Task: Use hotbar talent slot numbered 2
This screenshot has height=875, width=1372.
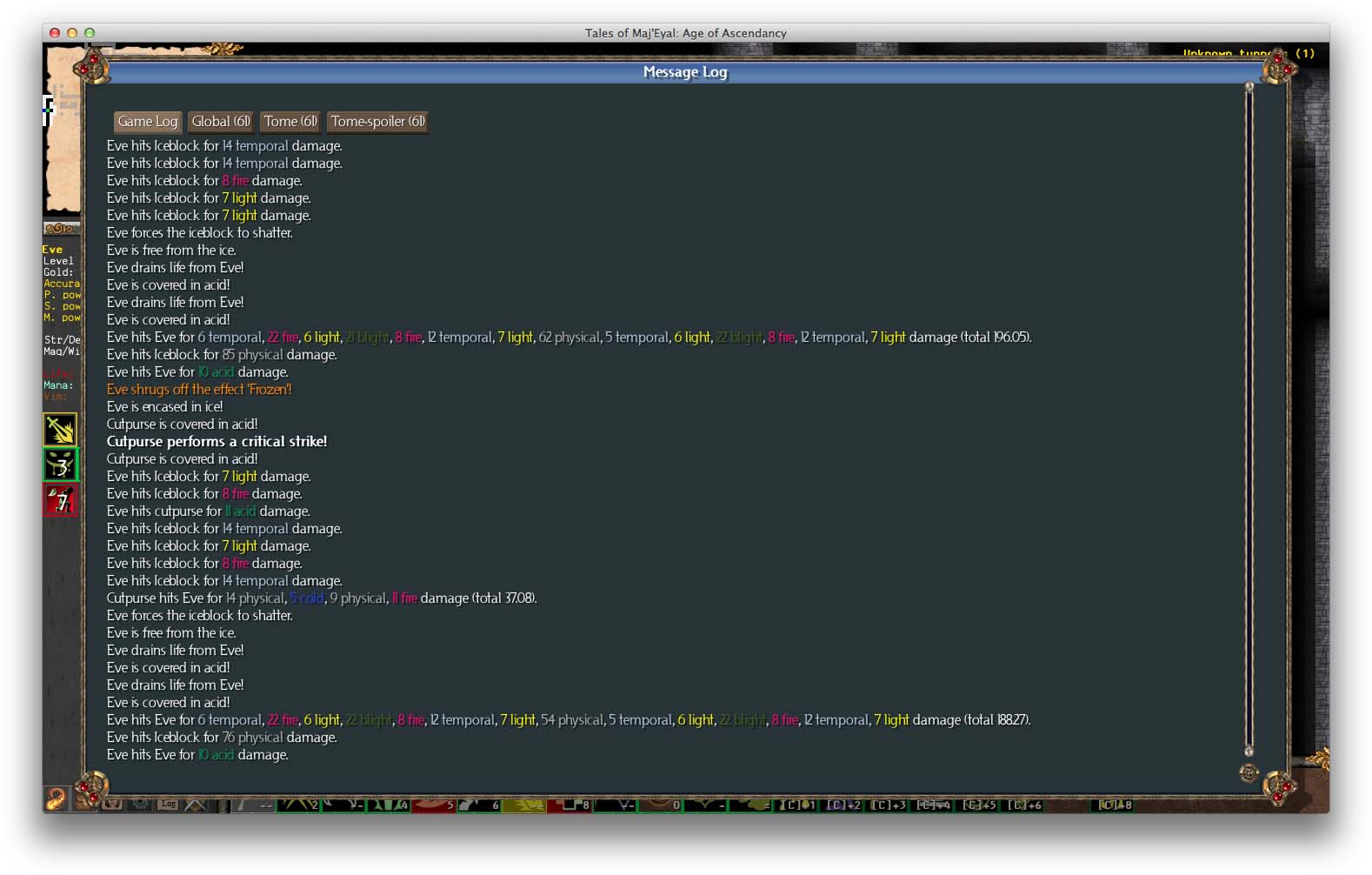Action: click(298, 805)
